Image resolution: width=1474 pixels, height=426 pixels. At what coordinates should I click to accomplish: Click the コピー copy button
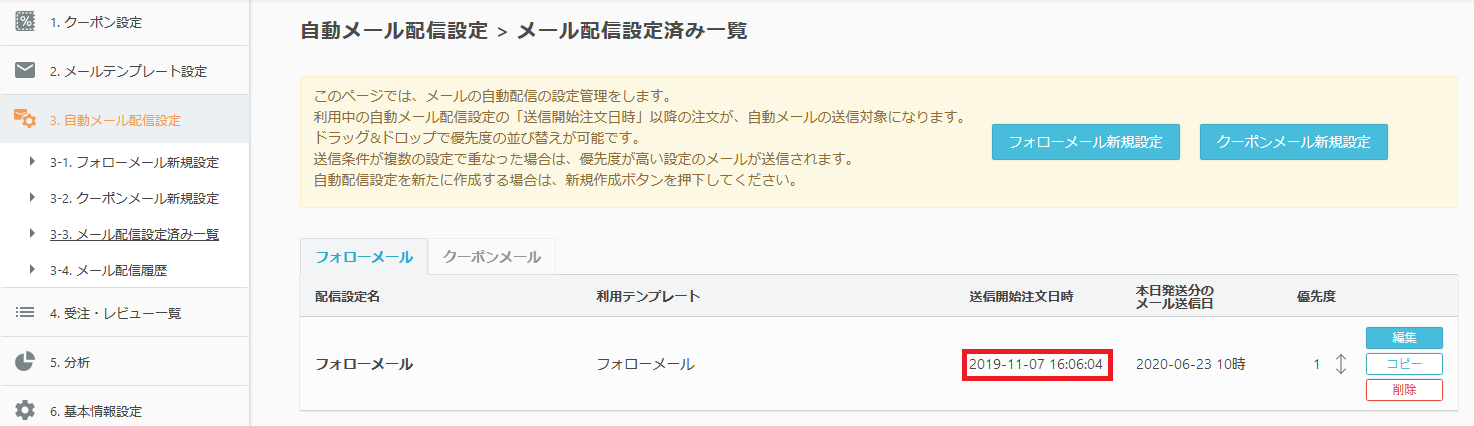pyautogui.click(x=1404, y=364)
